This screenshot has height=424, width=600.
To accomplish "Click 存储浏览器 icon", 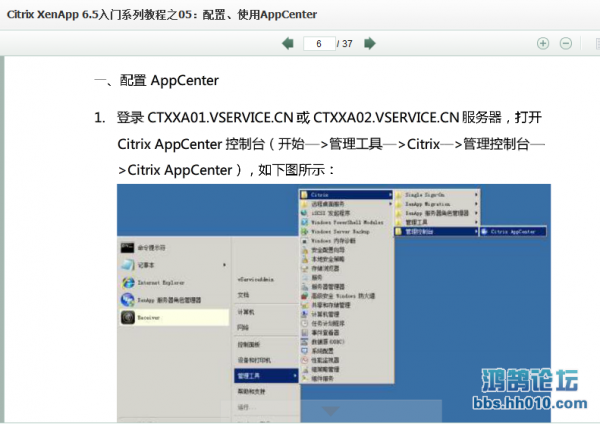I will (305, 268).
